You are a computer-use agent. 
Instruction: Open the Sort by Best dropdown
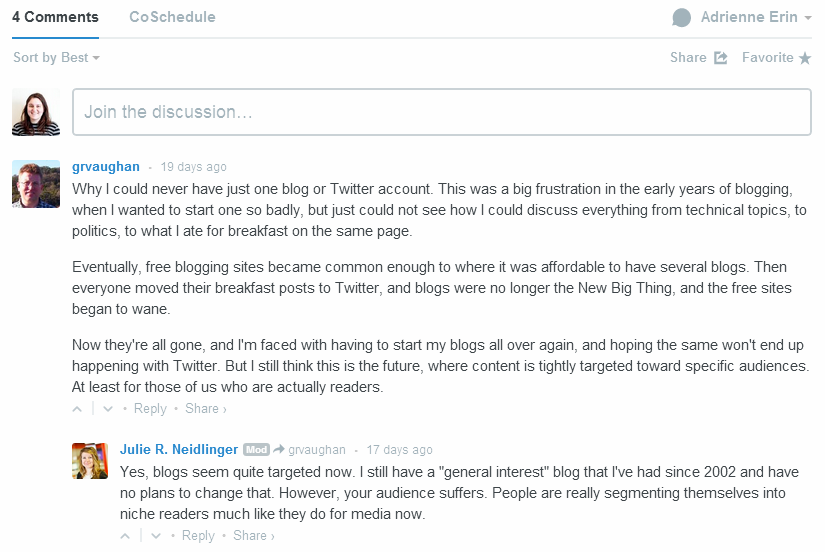[x=56, y=58]
